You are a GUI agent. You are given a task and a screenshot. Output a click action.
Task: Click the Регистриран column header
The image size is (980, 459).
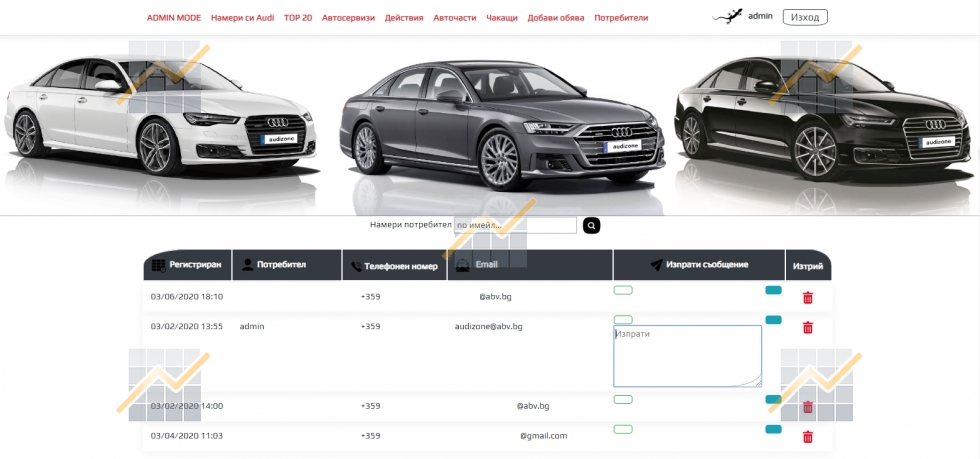(188, 265)
